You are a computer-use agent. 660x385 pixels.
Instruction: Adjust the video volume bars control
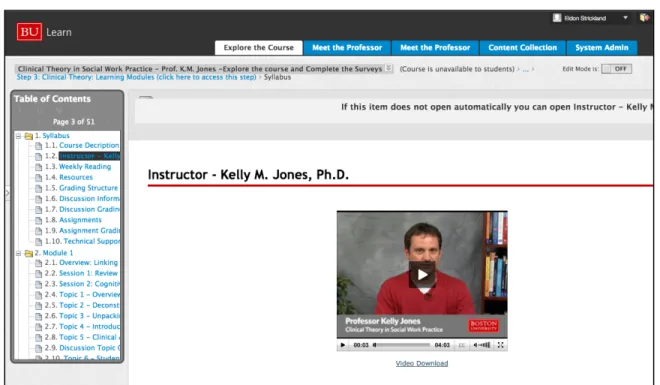(x=485, y=345)
